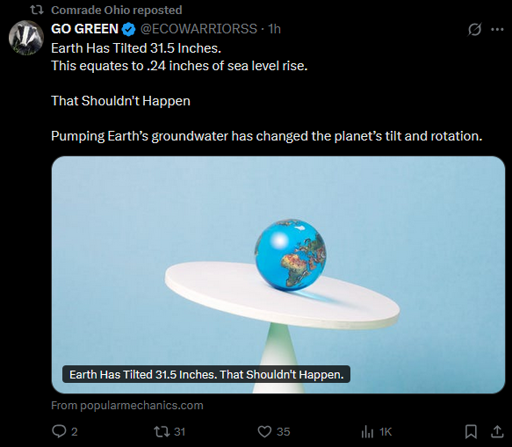Click the 31 repost count

pos(180,432)
